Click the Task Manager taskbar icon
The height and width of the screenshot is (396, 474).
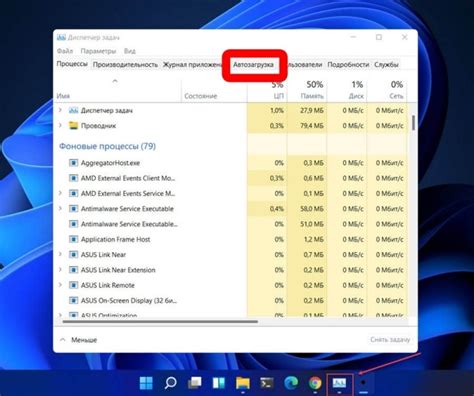[339, 383]
